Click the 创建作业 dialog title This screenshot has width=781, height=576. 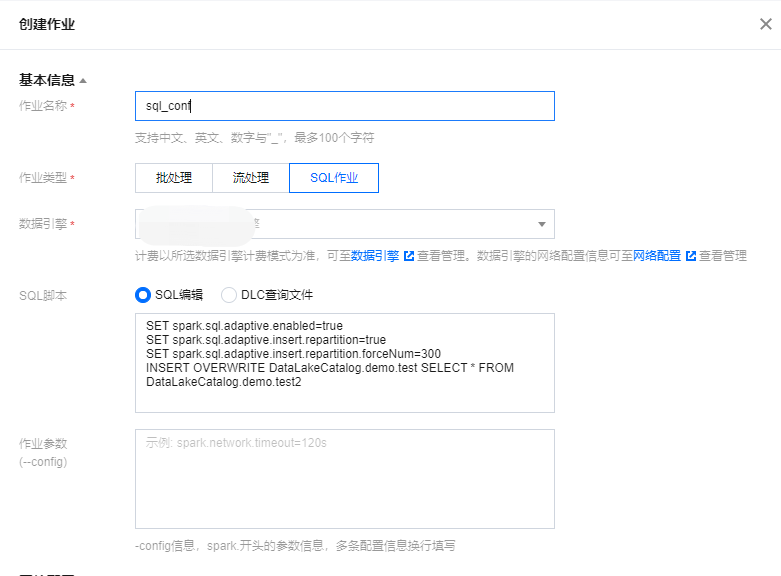47,24
